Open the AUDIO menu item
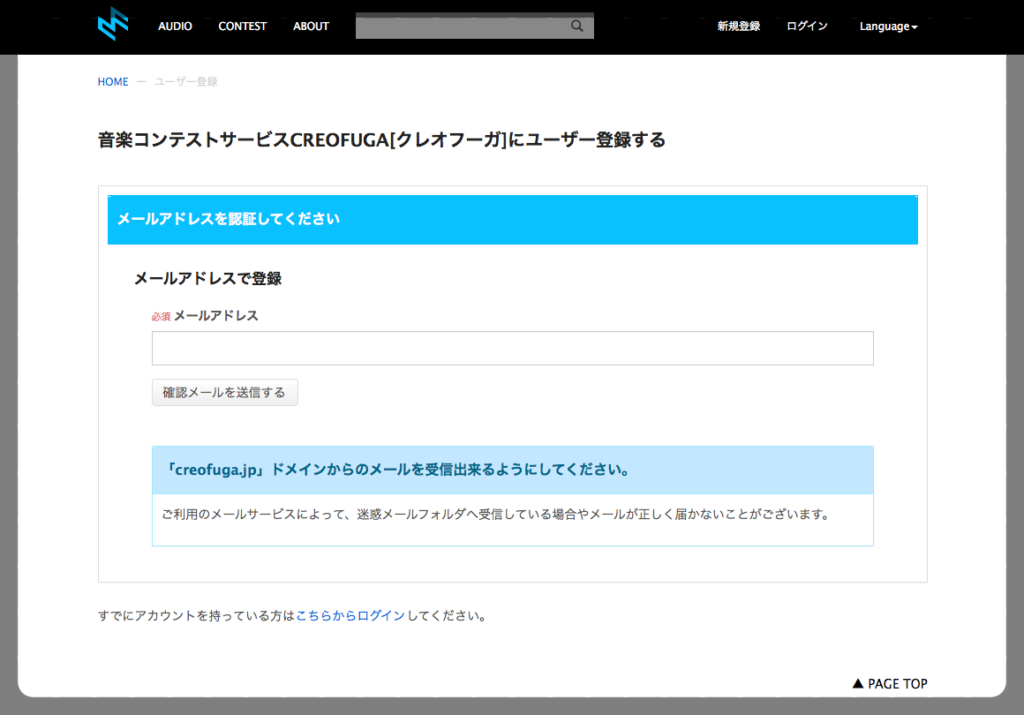Image resolution: width=1024 pixels, height=715 pixels. pos(175,26)
